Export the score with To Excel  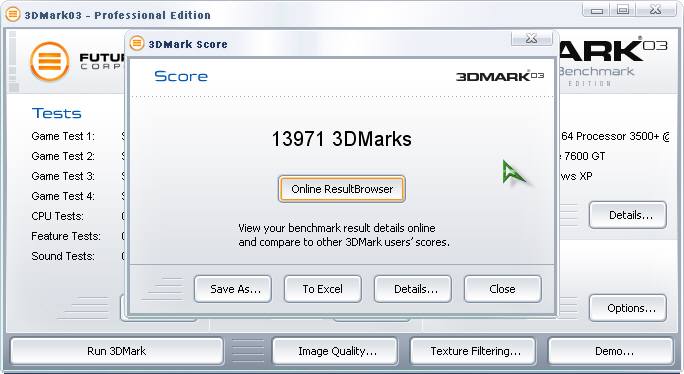pyautogui.click(x=323, y=289)
